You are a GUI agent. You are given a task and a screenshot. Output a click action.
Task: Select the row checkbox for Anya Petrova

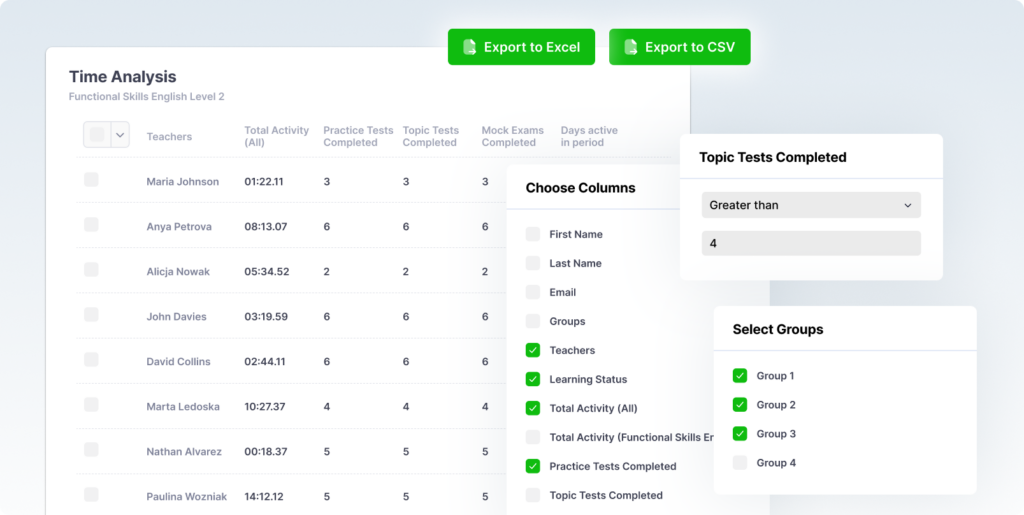click(x=91, y=225)
